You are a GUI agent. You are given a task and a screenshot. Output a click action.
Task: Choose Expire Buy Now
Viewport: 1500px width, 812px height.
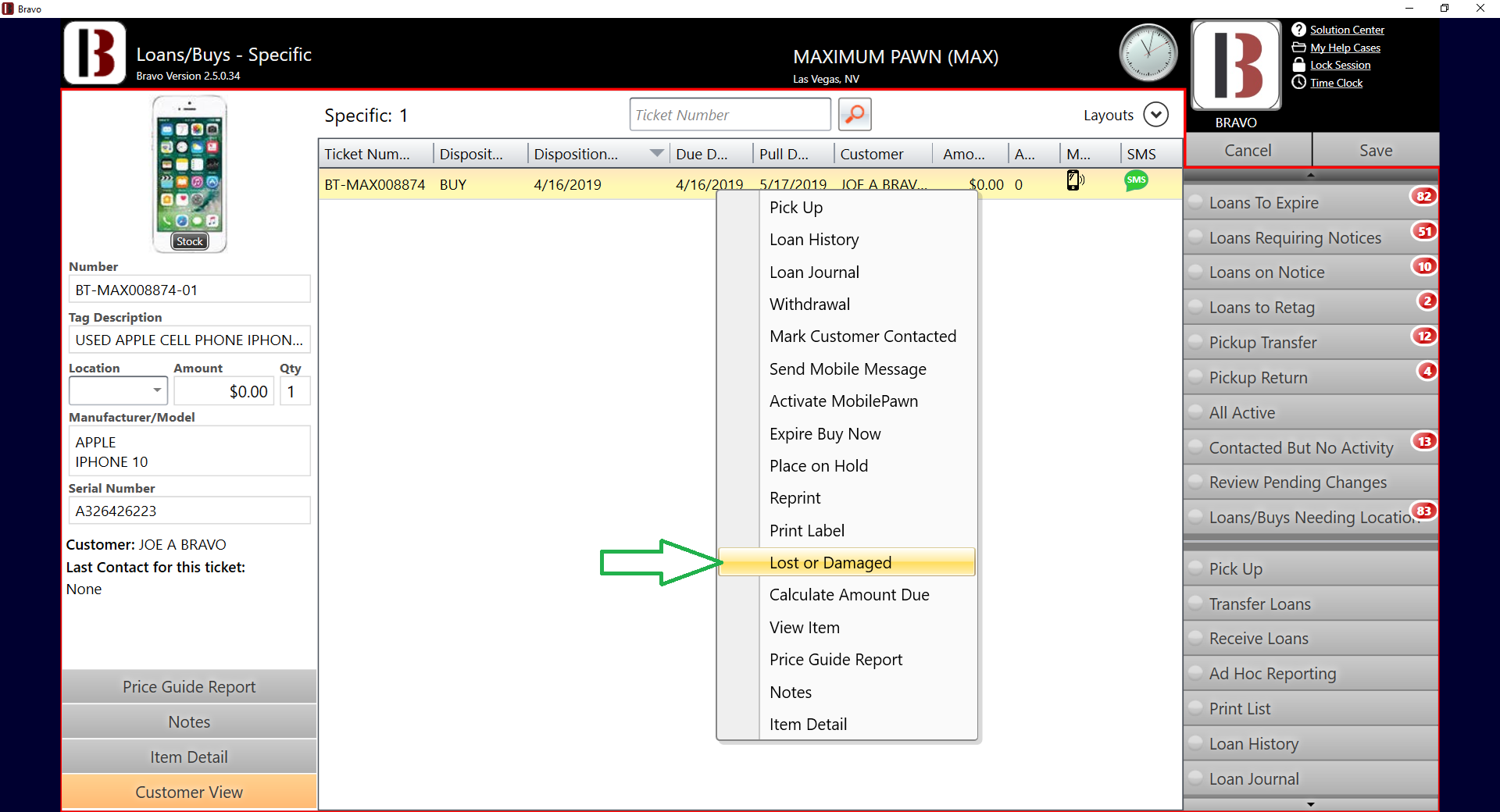pos(847,434)
